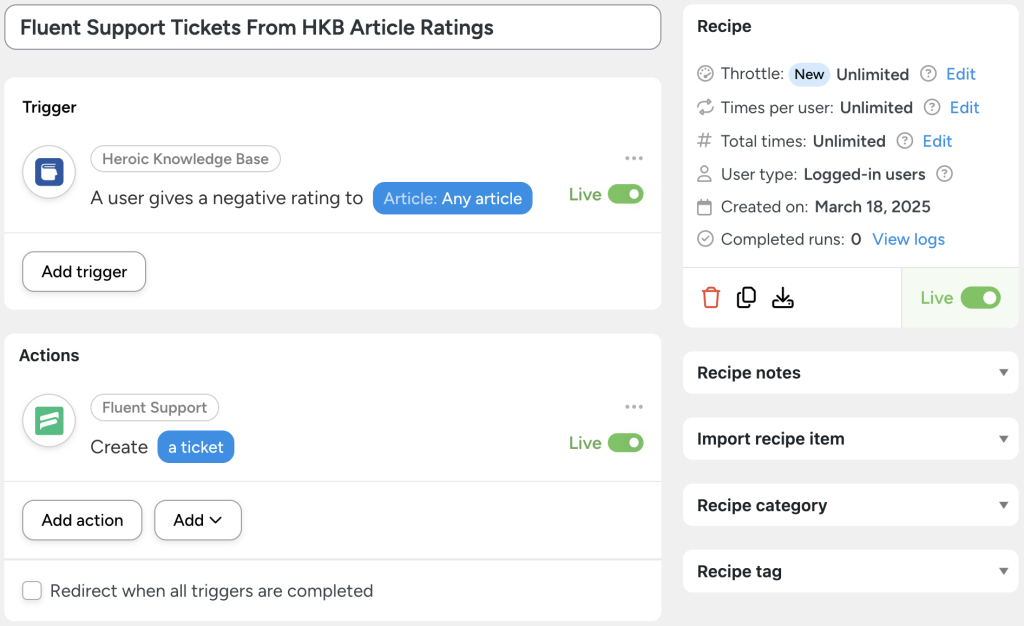
Task: Duplicate the recipe with the copy icon
Action: [746, 297]
